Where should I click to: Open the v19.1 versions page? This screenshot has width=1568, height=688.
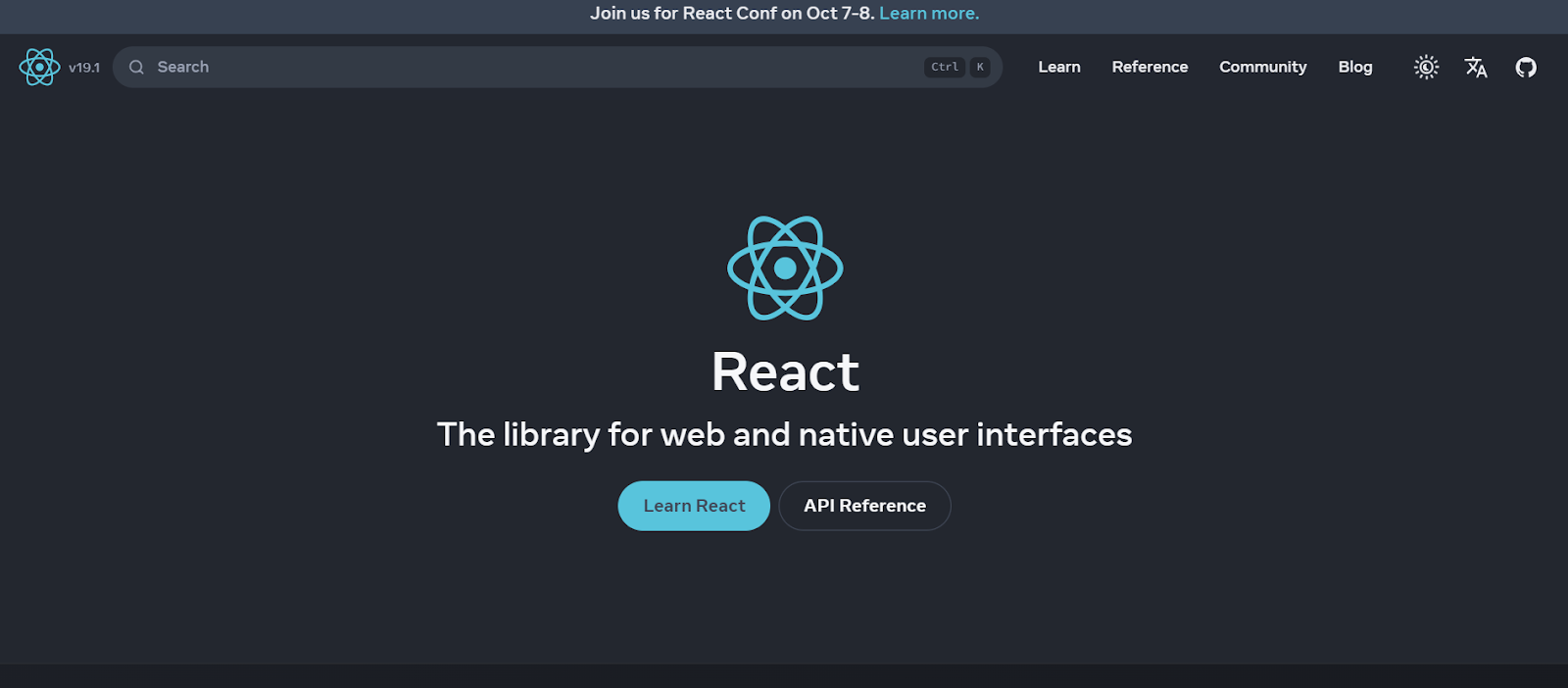point(84,68)
